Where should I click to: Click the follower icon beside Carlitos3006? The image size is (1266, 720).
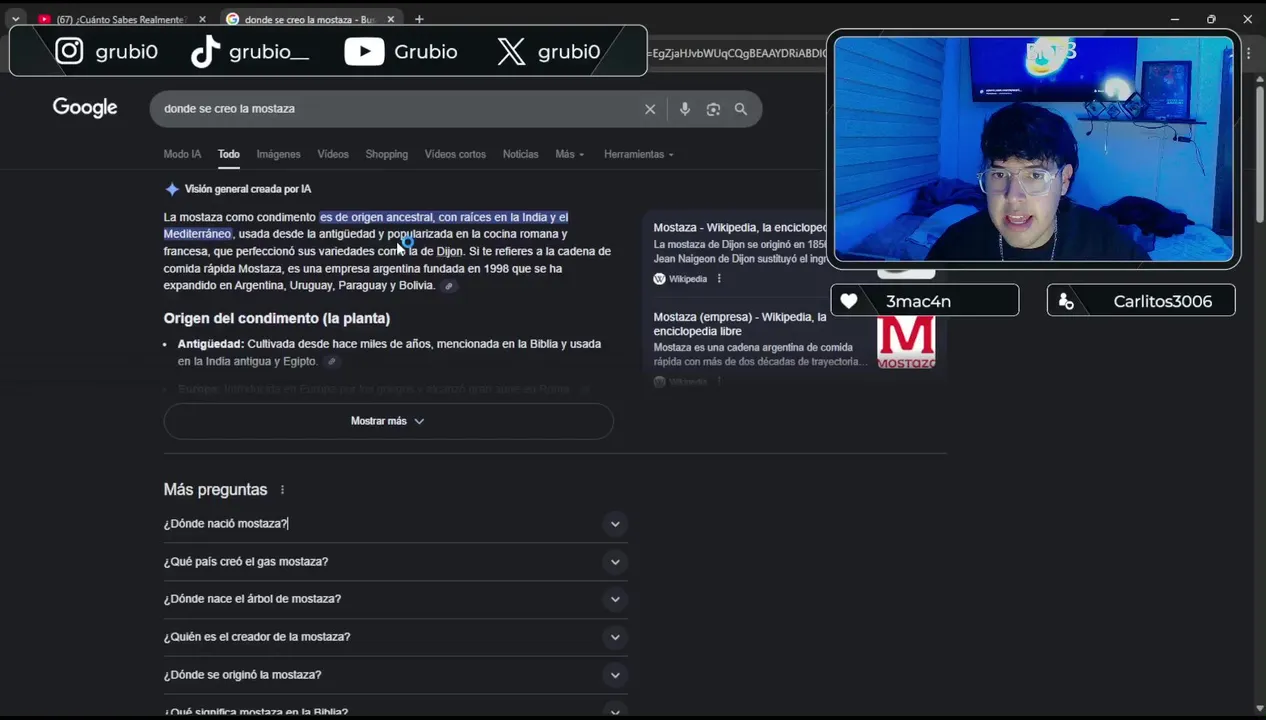(x=1066, y=301)
